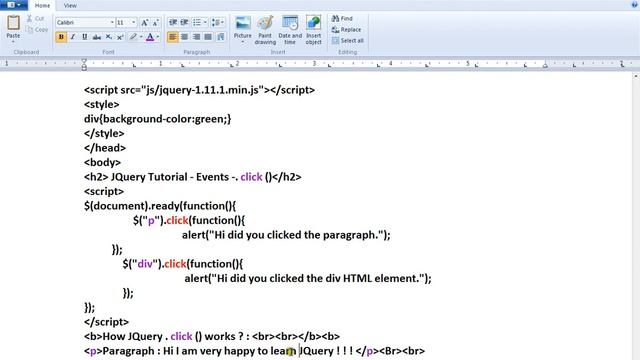Image resolution: width=640 pixels, height=360 pixels.
Task: Open Find in the Editing group
Action: point(342,18)
